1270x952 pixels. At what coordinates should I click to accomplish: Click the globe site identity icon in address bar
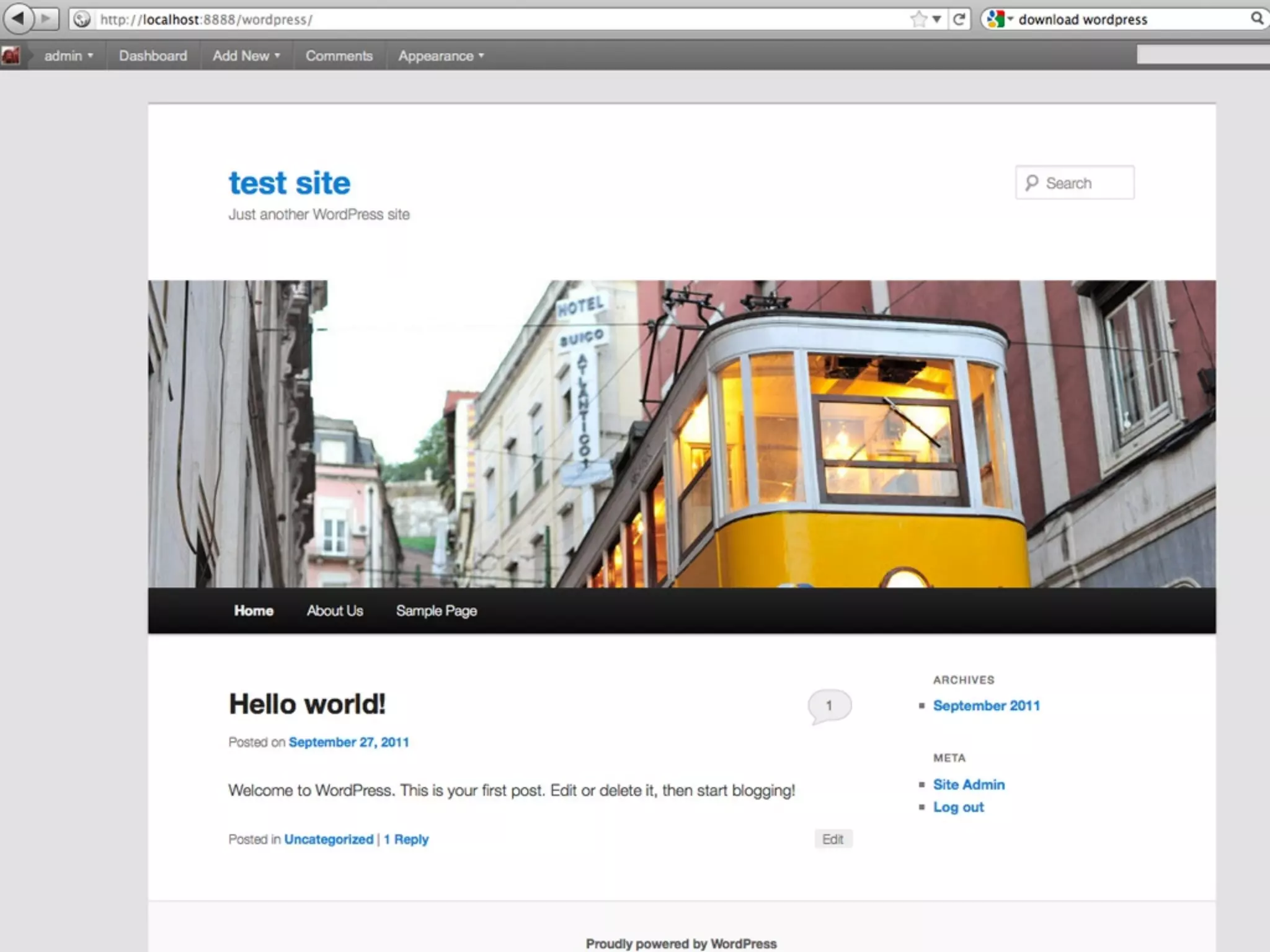point(82,19)
